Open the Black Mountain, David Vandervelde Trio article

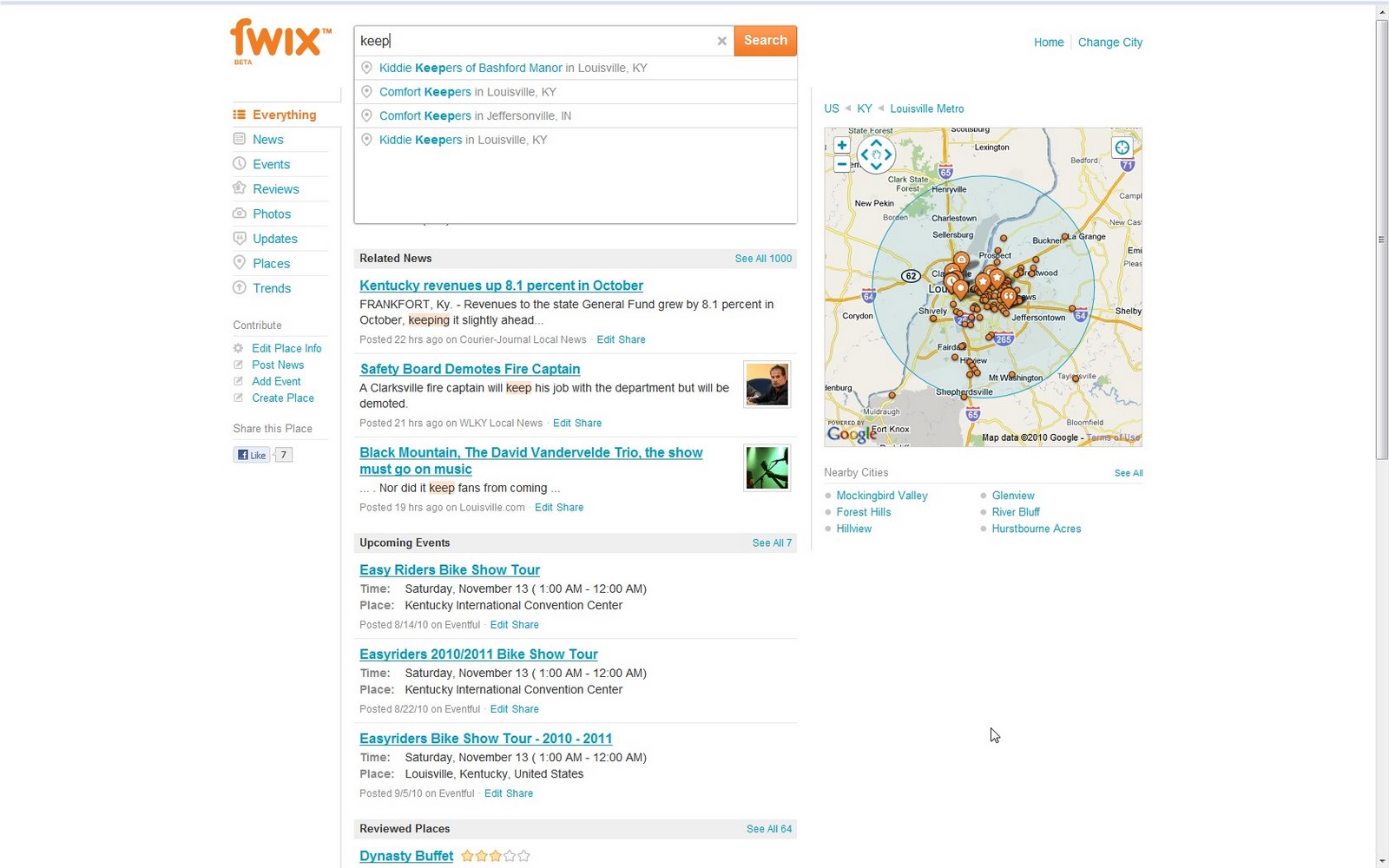pyautogui.click(x=531, y=461)
